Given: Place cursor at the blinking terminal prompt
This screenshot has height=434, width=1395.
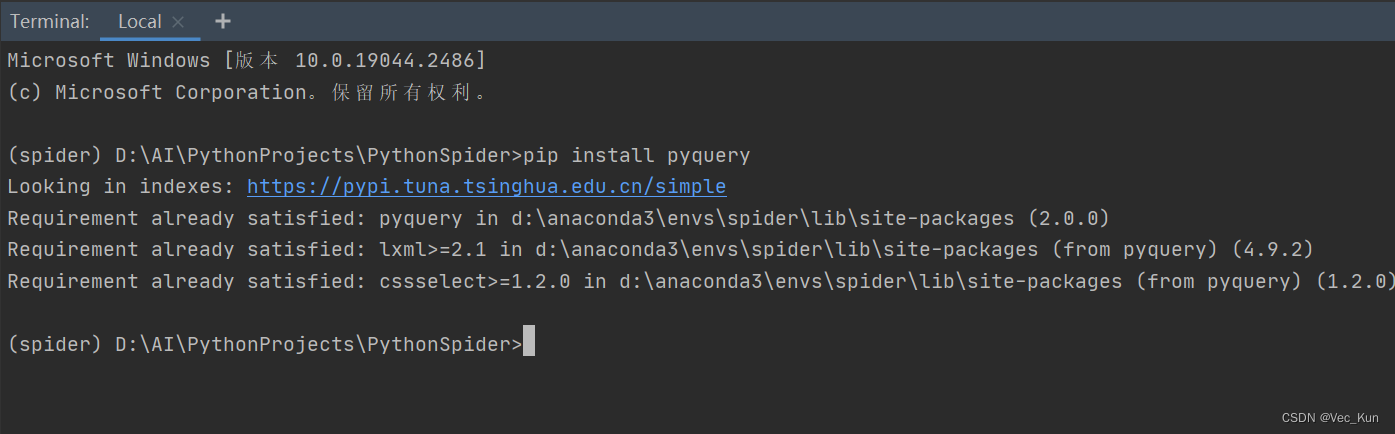Looking at the screenshot, I should click(x=529, y=344).
